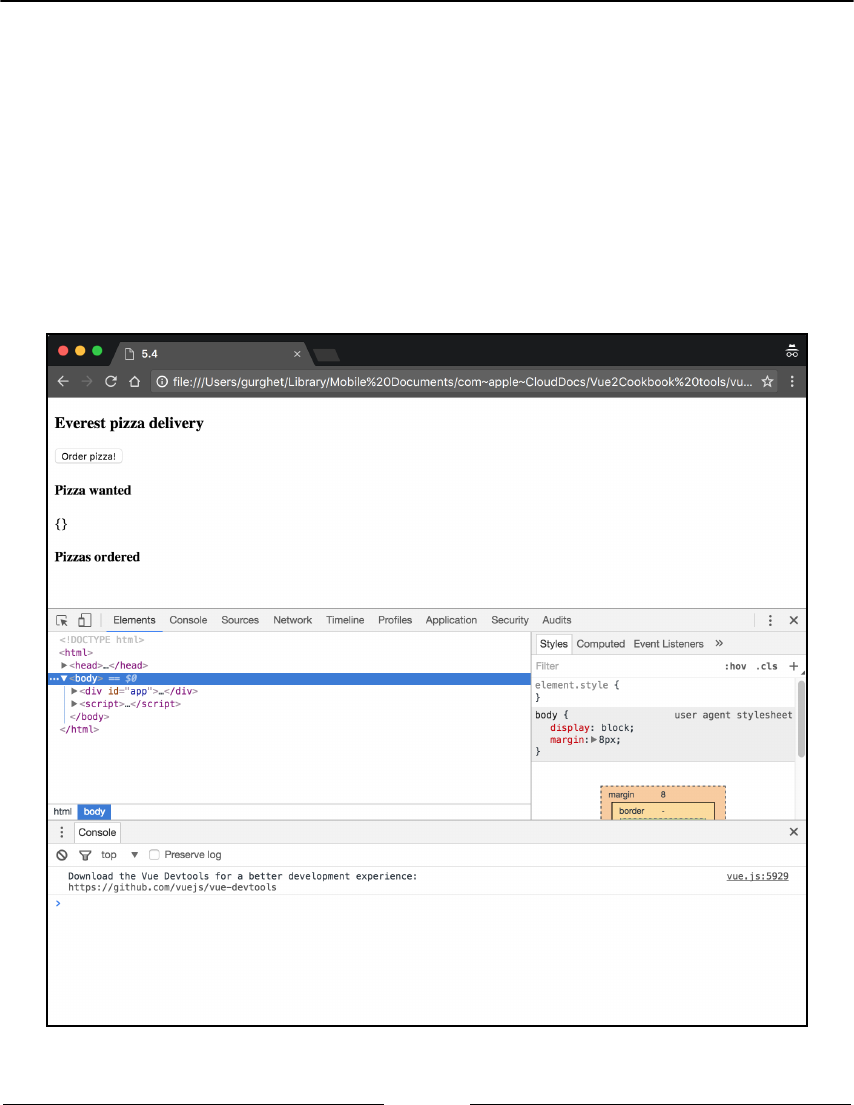Open the Network tab
This screenshot has width=854, height=1105.
[292, 620]
